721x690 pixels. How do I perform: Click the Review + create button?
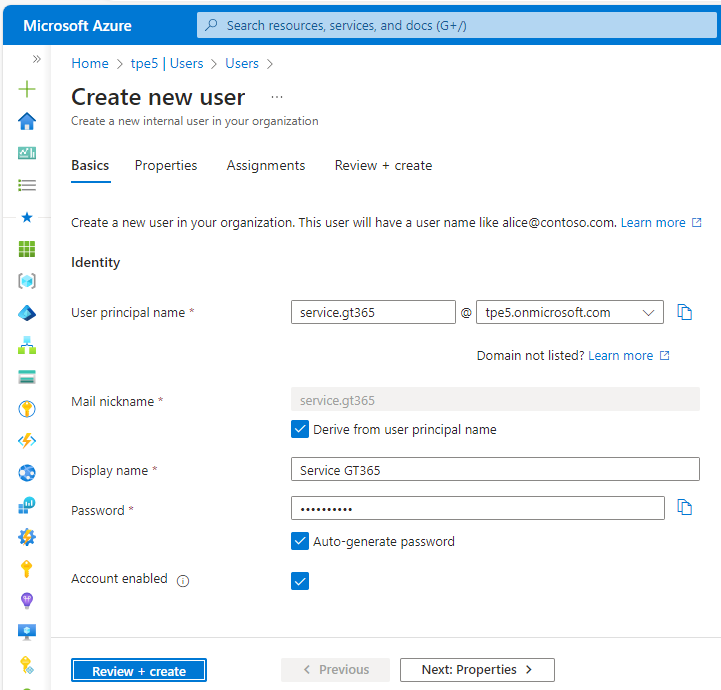pos(139,670)
